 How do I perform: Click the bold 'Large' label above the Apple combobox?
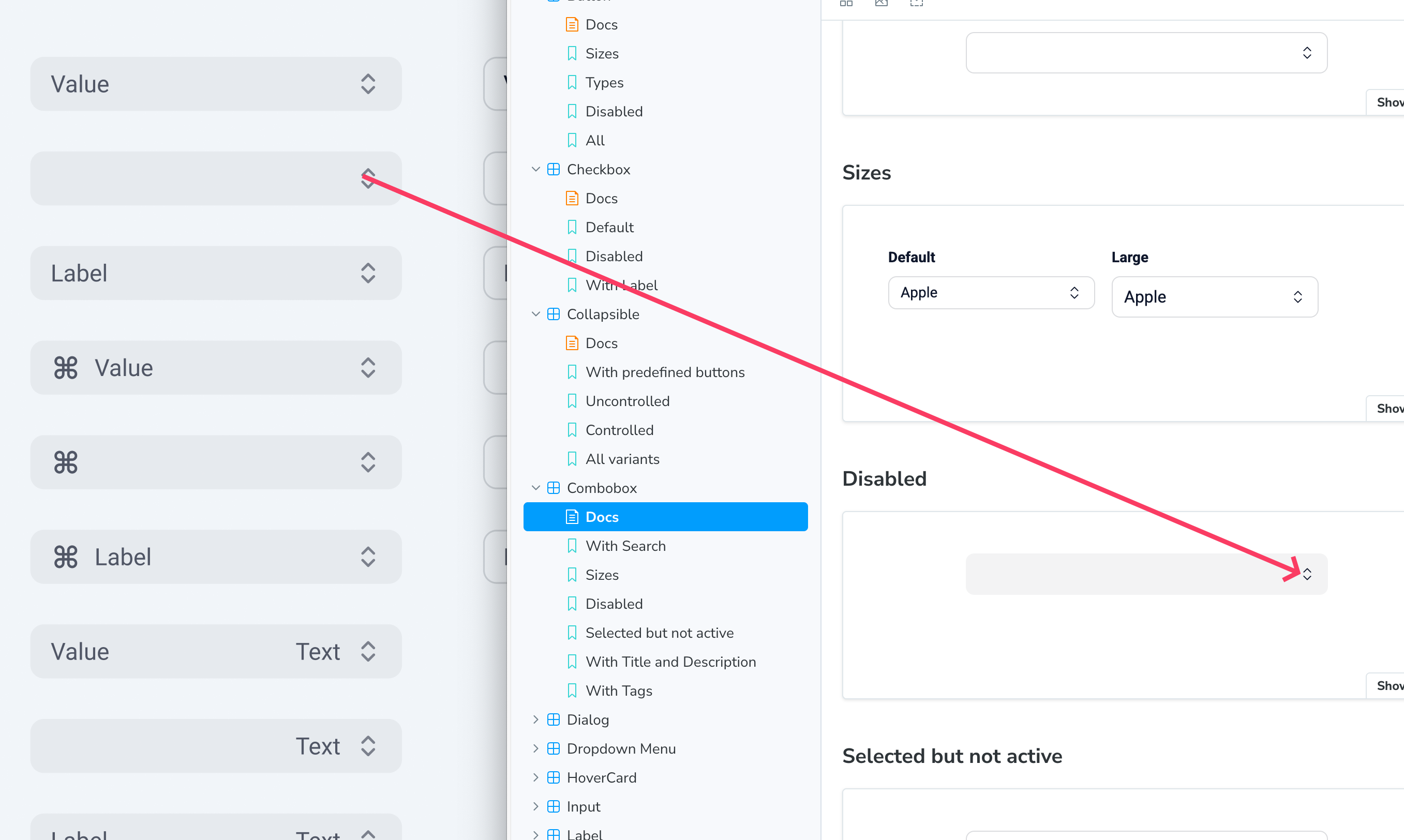coord(1130,257)
